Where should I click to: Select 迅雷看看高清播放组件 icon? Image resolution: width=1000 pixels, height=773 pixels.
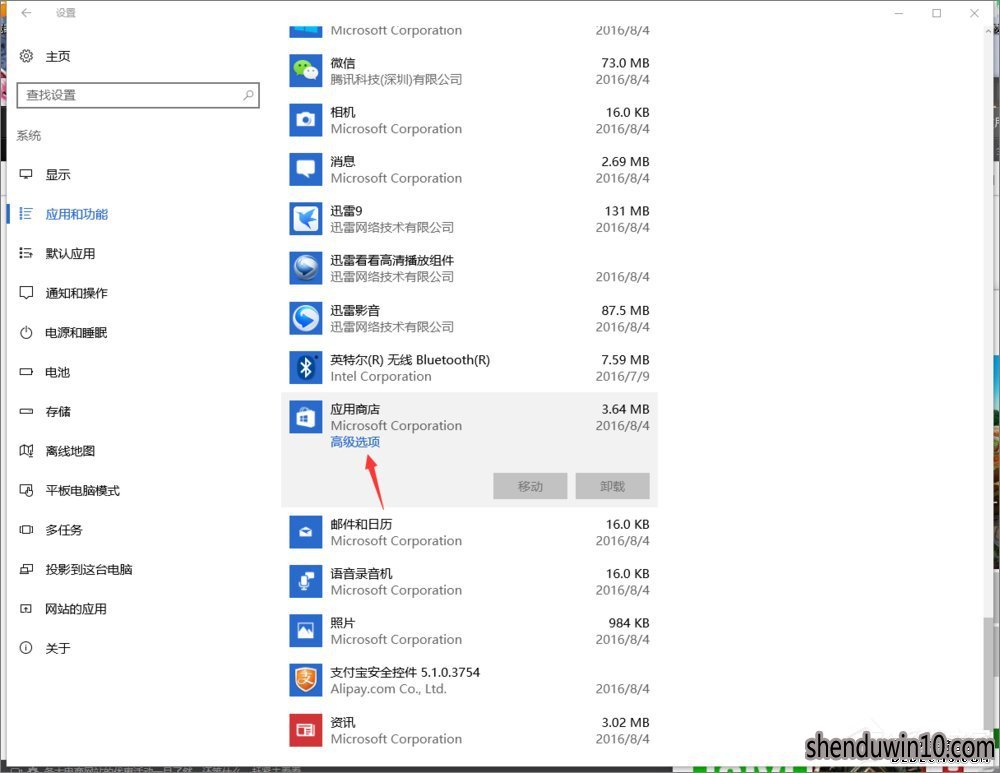[x=305, y=268]
